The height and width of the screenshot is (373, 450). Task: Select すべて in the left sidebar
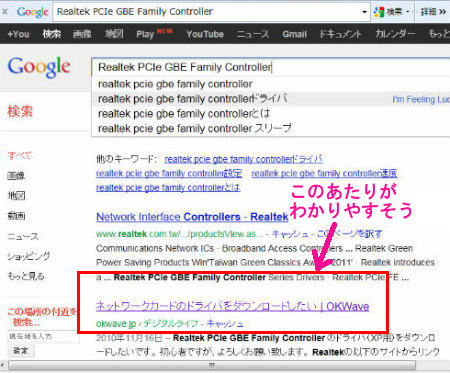click(20, 156)
